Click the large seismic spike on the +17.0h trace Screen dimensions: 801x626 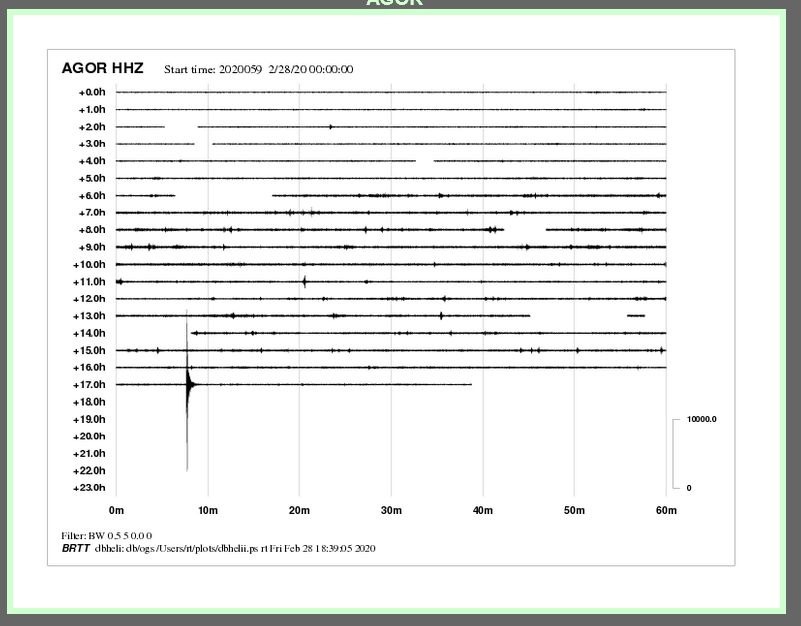[x=187, y=385]
